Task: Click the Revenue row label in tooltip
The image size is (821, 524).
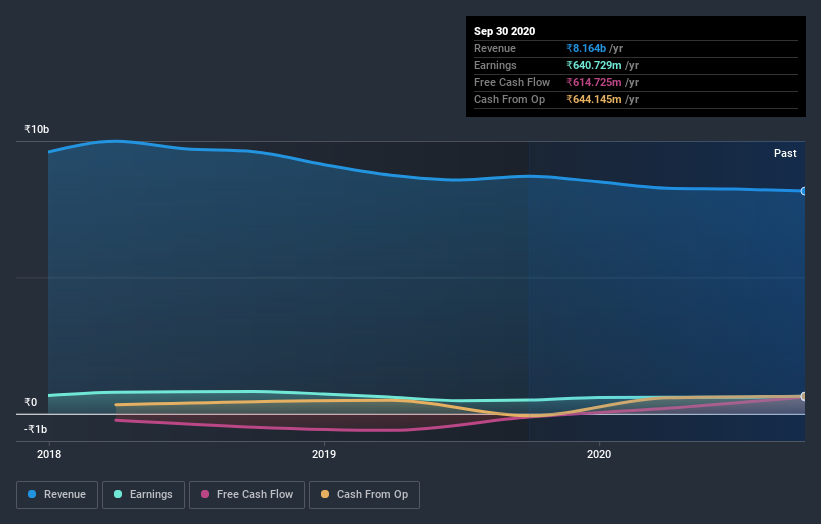Action: click(495, 48)
